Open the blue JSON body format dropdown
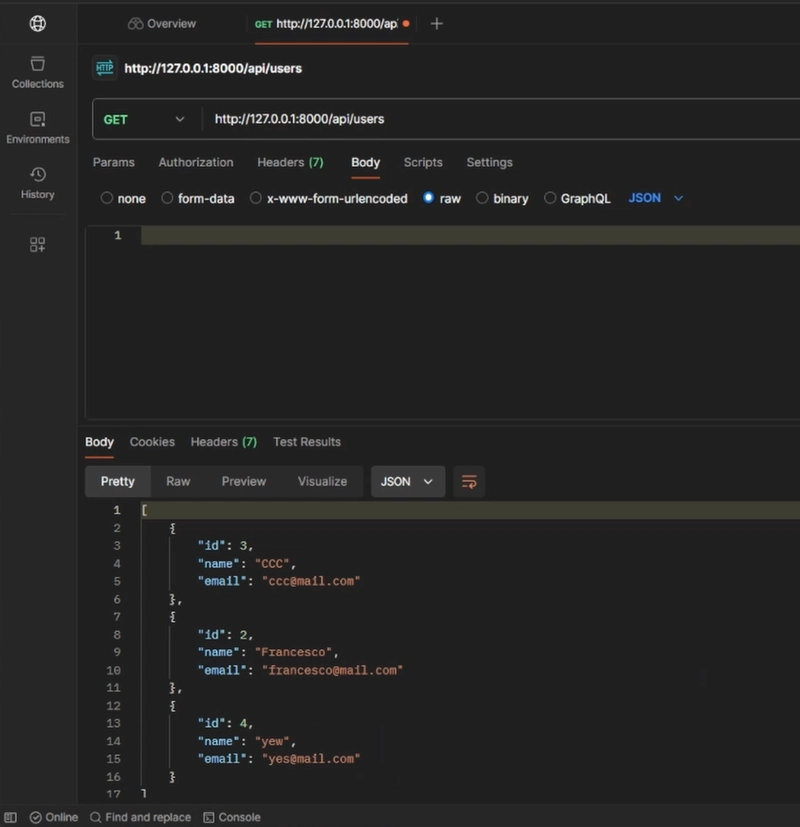Viewport: 800px width, 827px height. pos(656,198)
